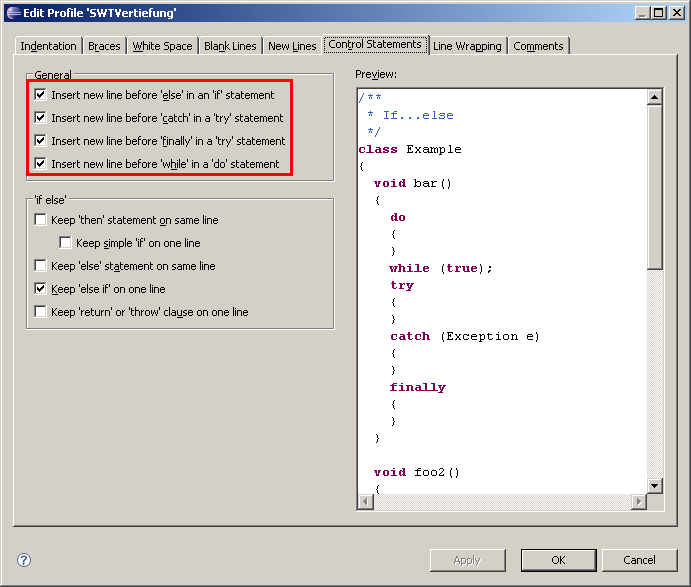Disable new line before 'while' option
The height and width of the screenshot is (587, 691).
click(x=41, y=164)
